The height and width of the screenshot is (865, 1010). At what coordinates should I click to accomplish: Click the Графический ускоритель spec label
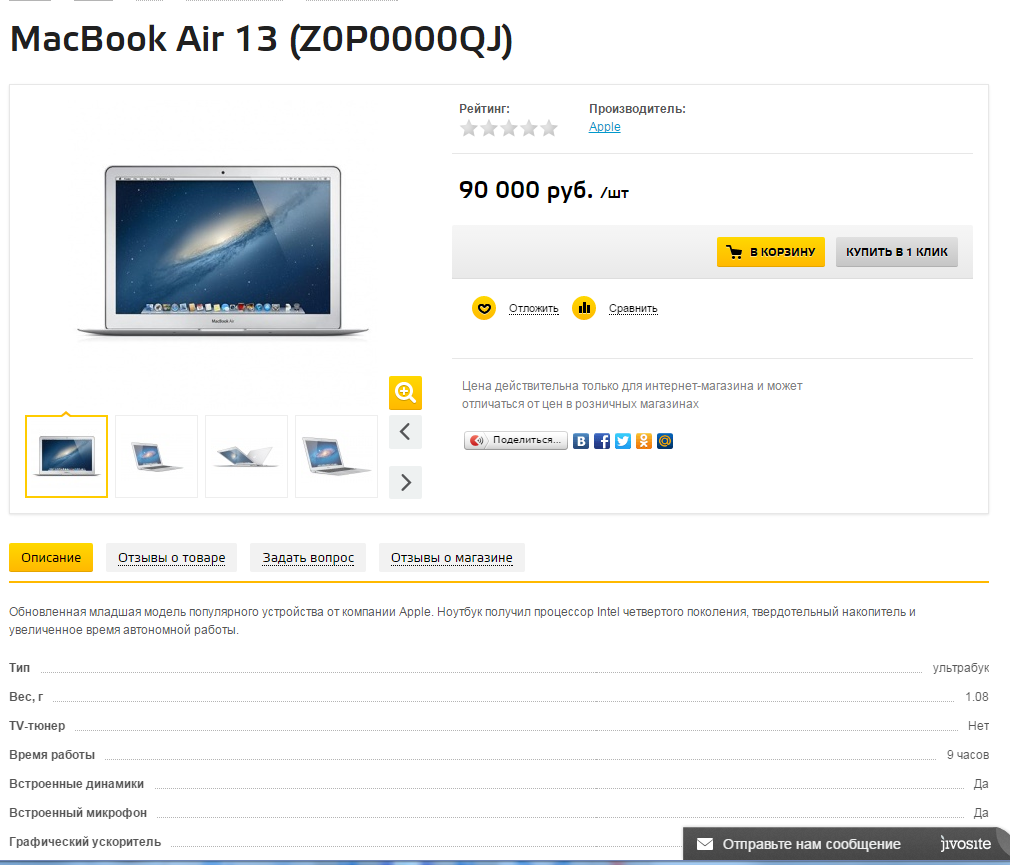(85, 842)
